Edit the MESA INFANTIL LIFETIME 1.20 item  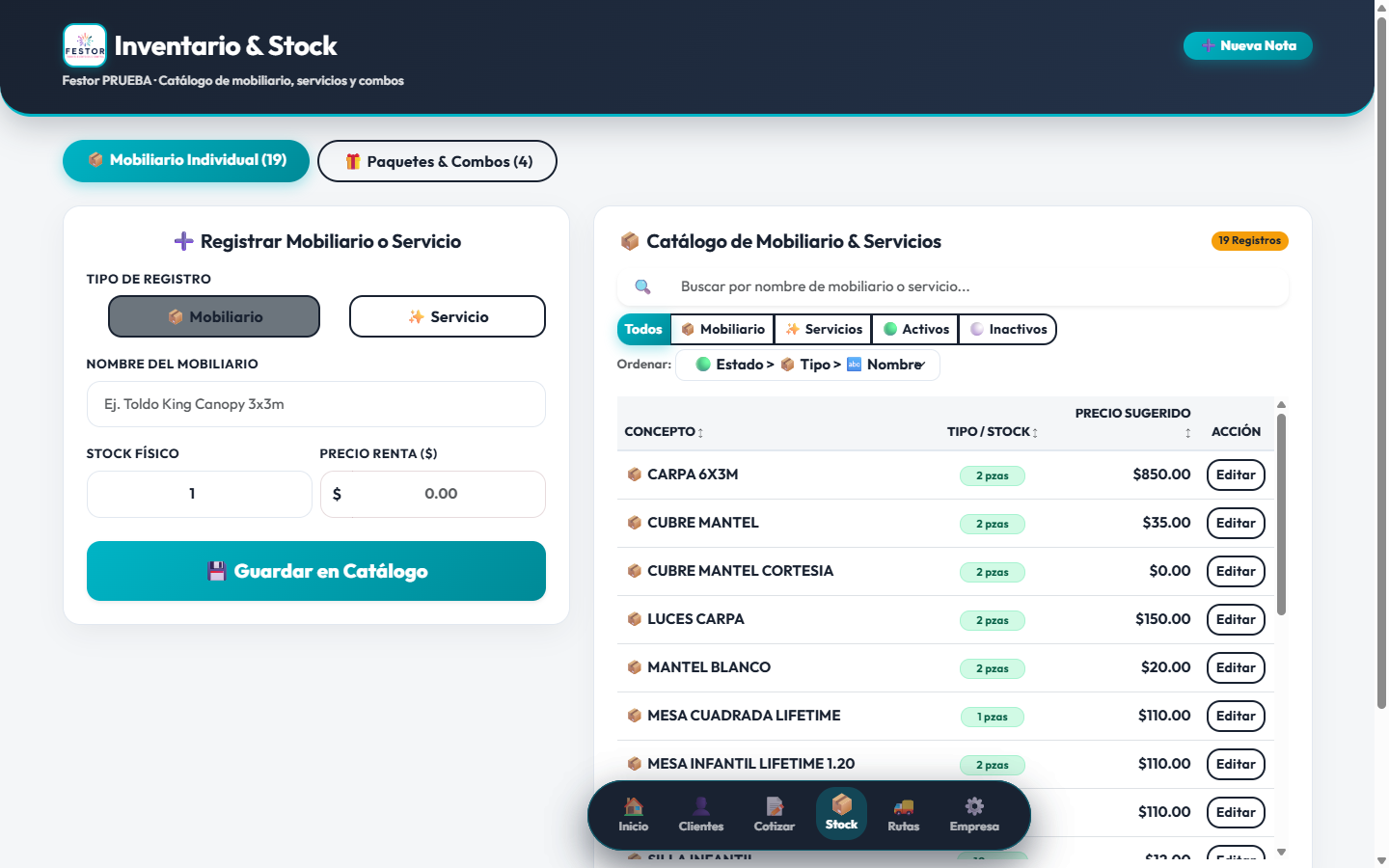coord(1236,764)
